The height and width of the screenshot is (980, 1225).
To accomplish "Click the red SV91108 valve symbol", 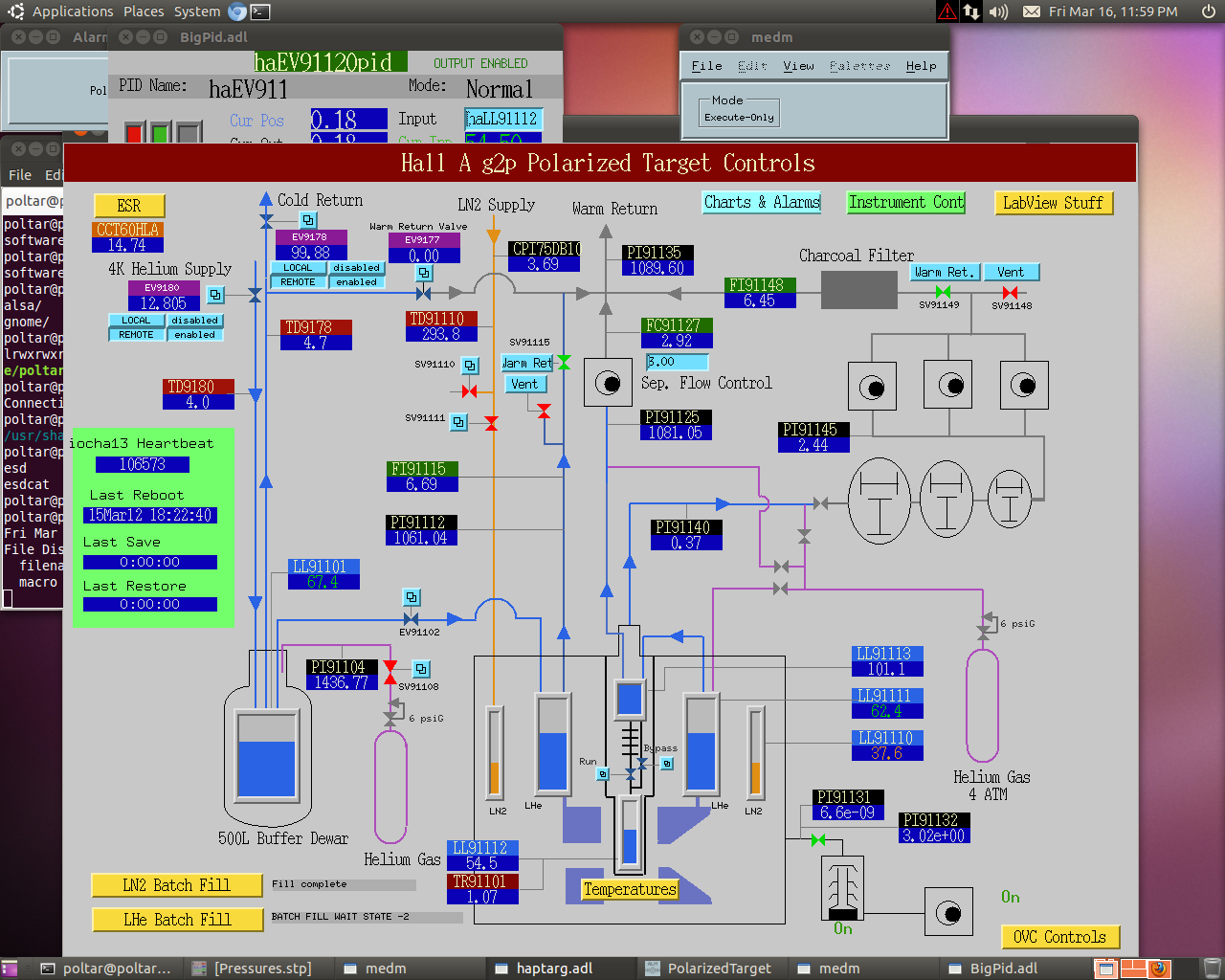I will (x=390, y=672).
